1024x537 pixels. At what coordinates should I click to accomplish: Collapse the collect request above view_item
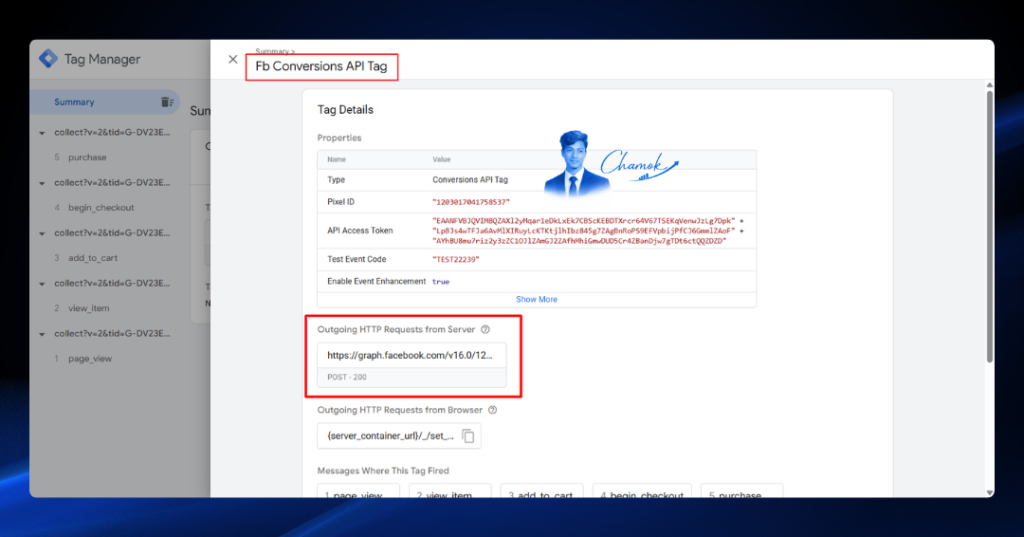(x=42, y=284)
